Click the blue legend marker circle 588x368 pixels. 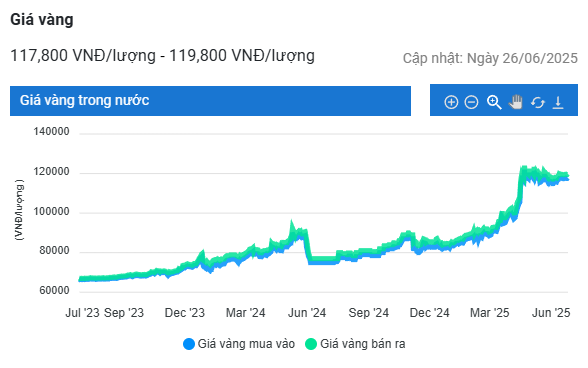pos(189,344)
